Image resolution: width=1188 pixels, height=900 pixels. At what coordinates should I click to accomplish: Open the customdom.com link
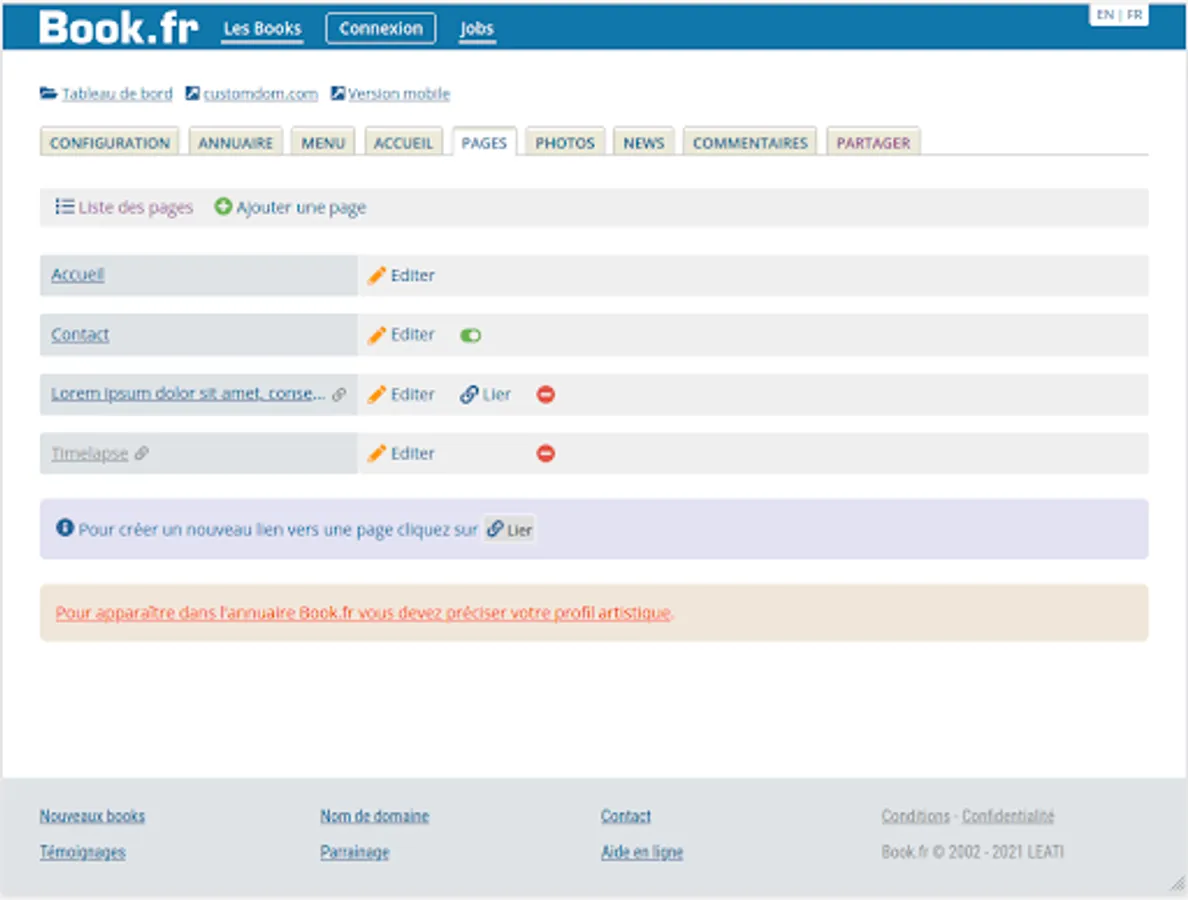(260, 94)
